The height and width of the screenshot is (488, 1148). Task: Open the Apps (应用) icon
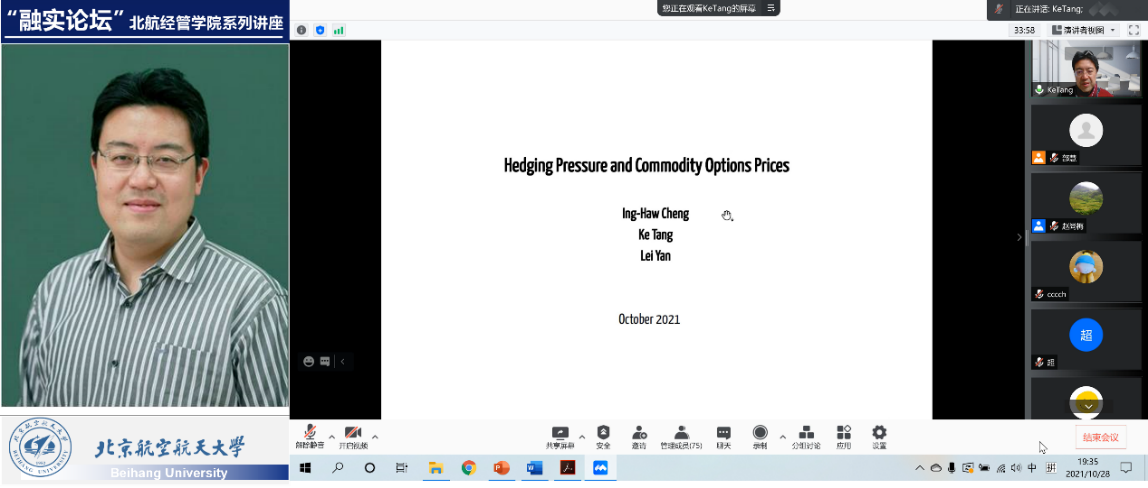point(843,435)
